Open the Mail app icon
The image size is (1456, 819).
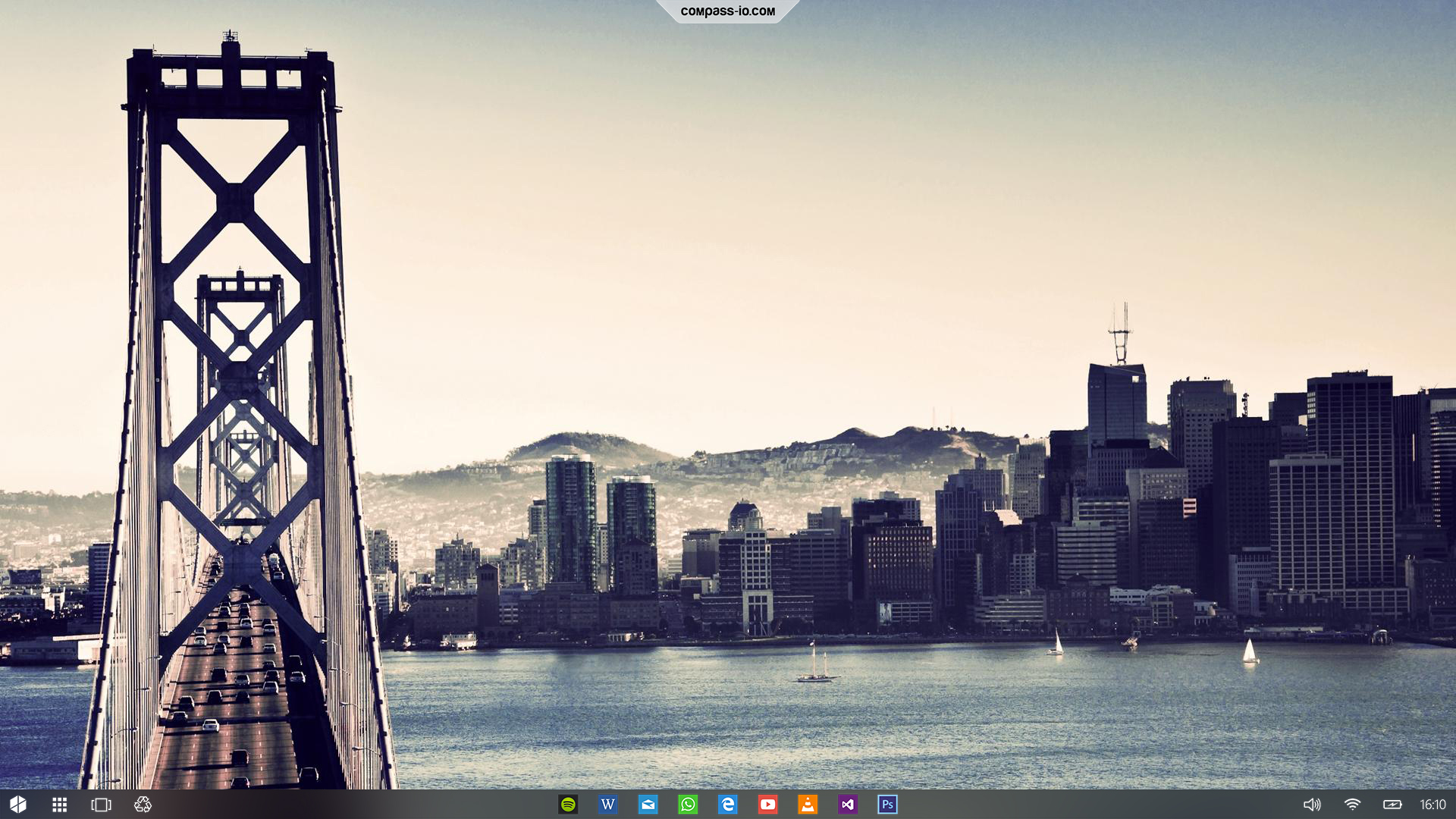pyautogui.click(x=648, y=805)
